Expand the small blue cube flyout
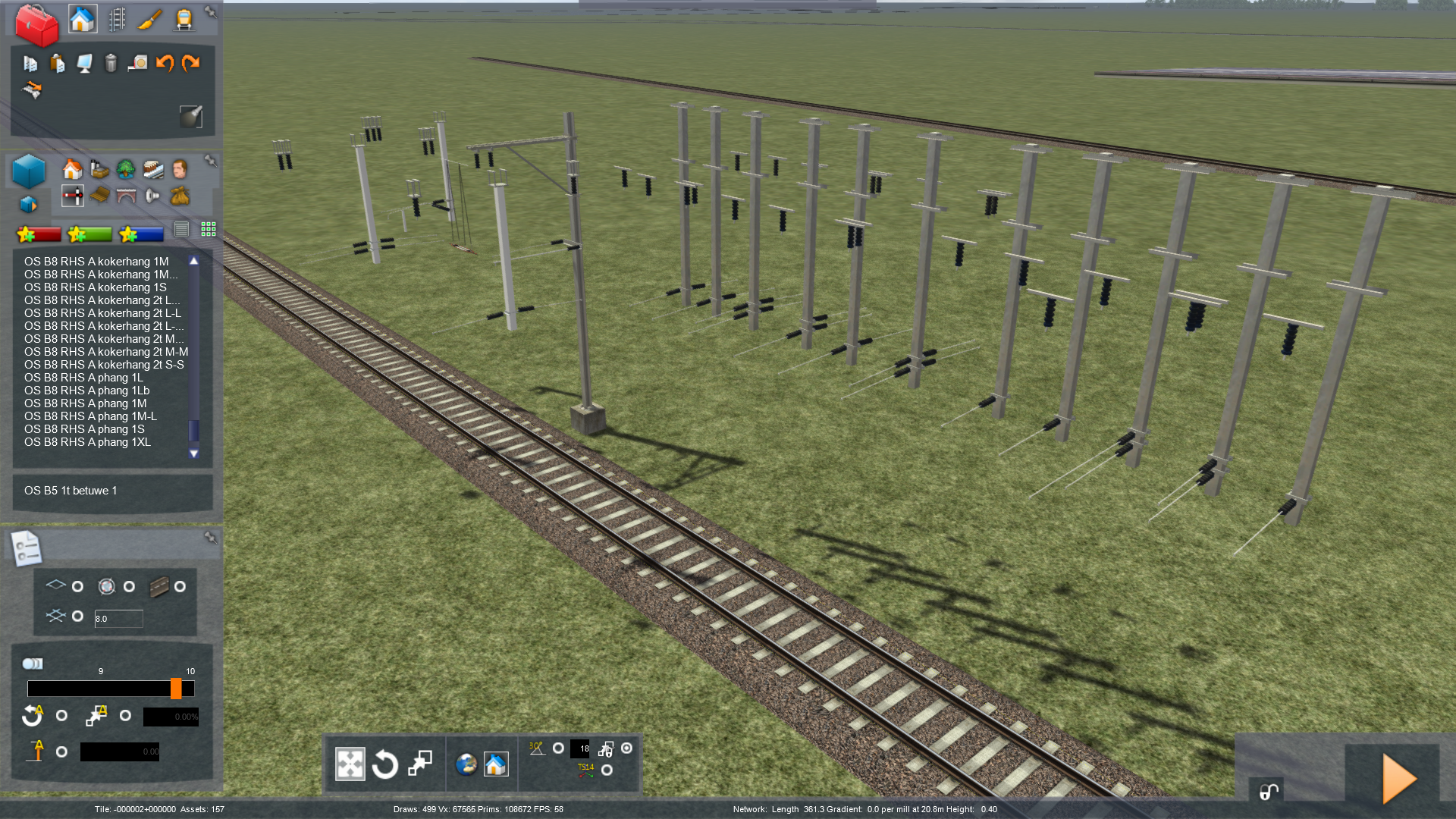The width and height of the screenshot is (1456, 819). click(28, 205)
